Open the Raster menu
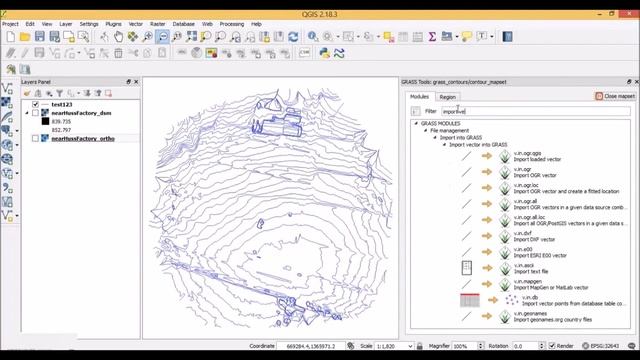Viewport: 640px width, 360px height. click(x=158, y=24)
